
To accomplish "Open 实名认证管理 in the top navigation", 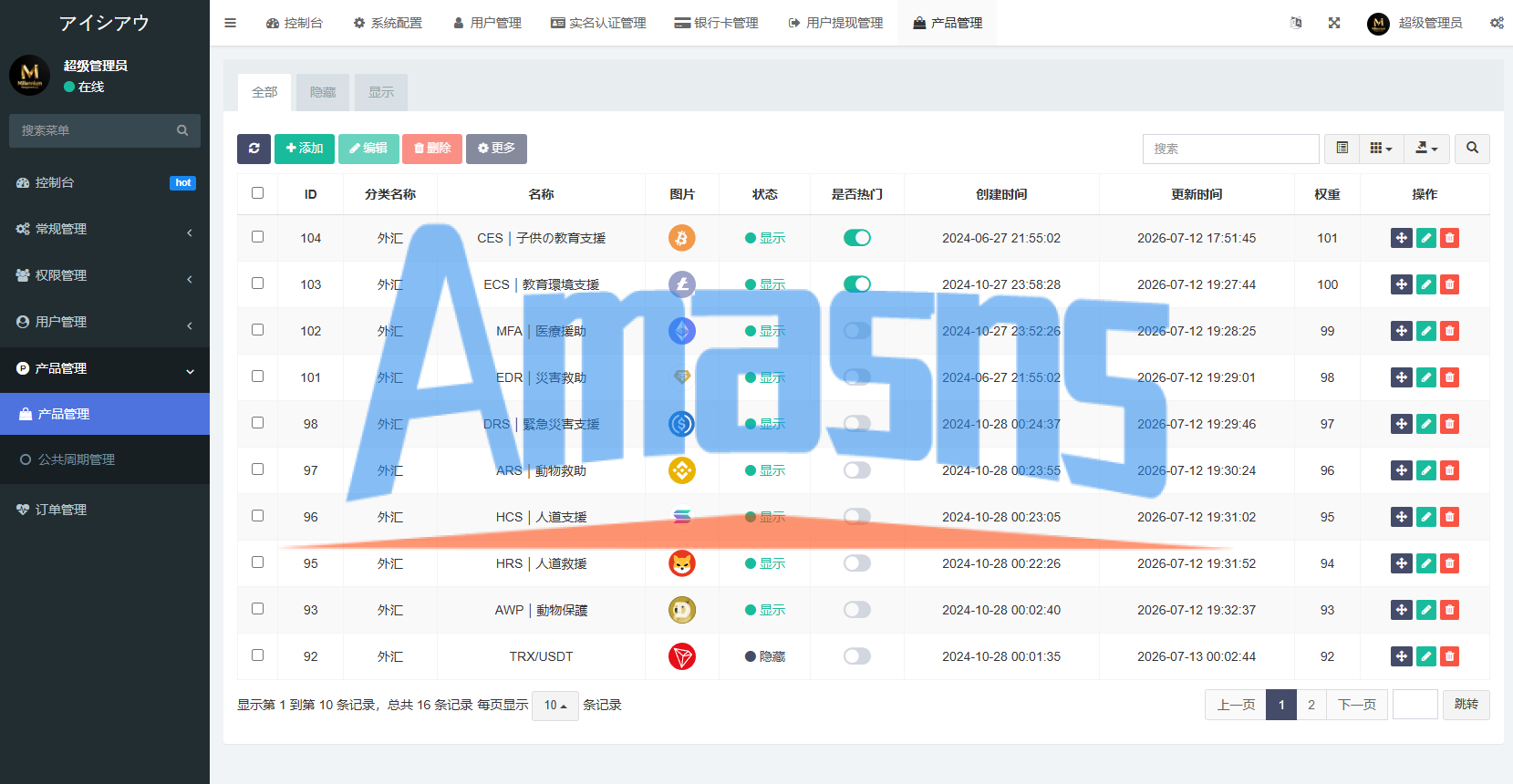I will click(598, 23).
